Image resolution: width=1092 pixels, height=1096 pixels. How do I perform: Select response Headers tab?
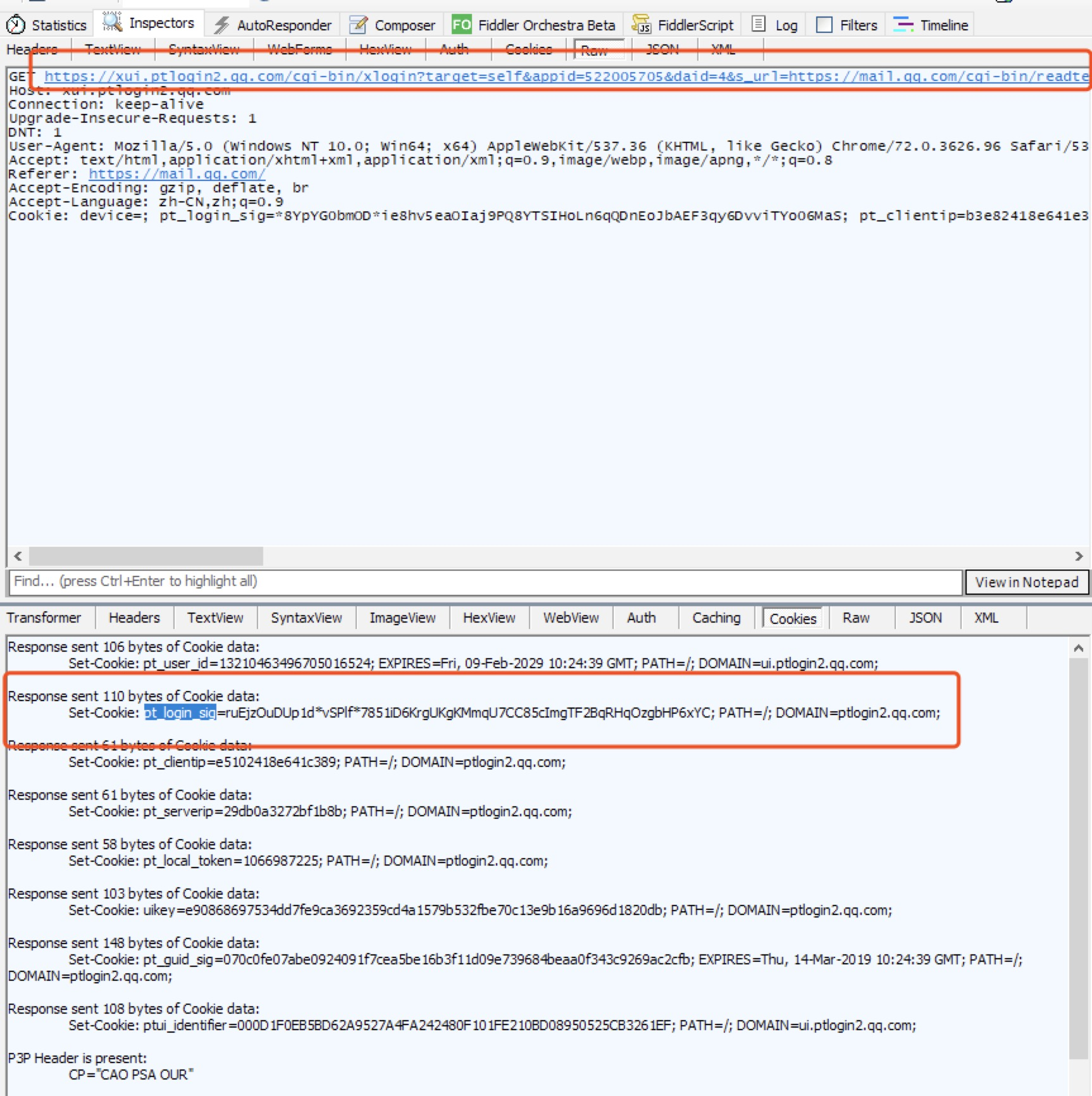point(134,618)
